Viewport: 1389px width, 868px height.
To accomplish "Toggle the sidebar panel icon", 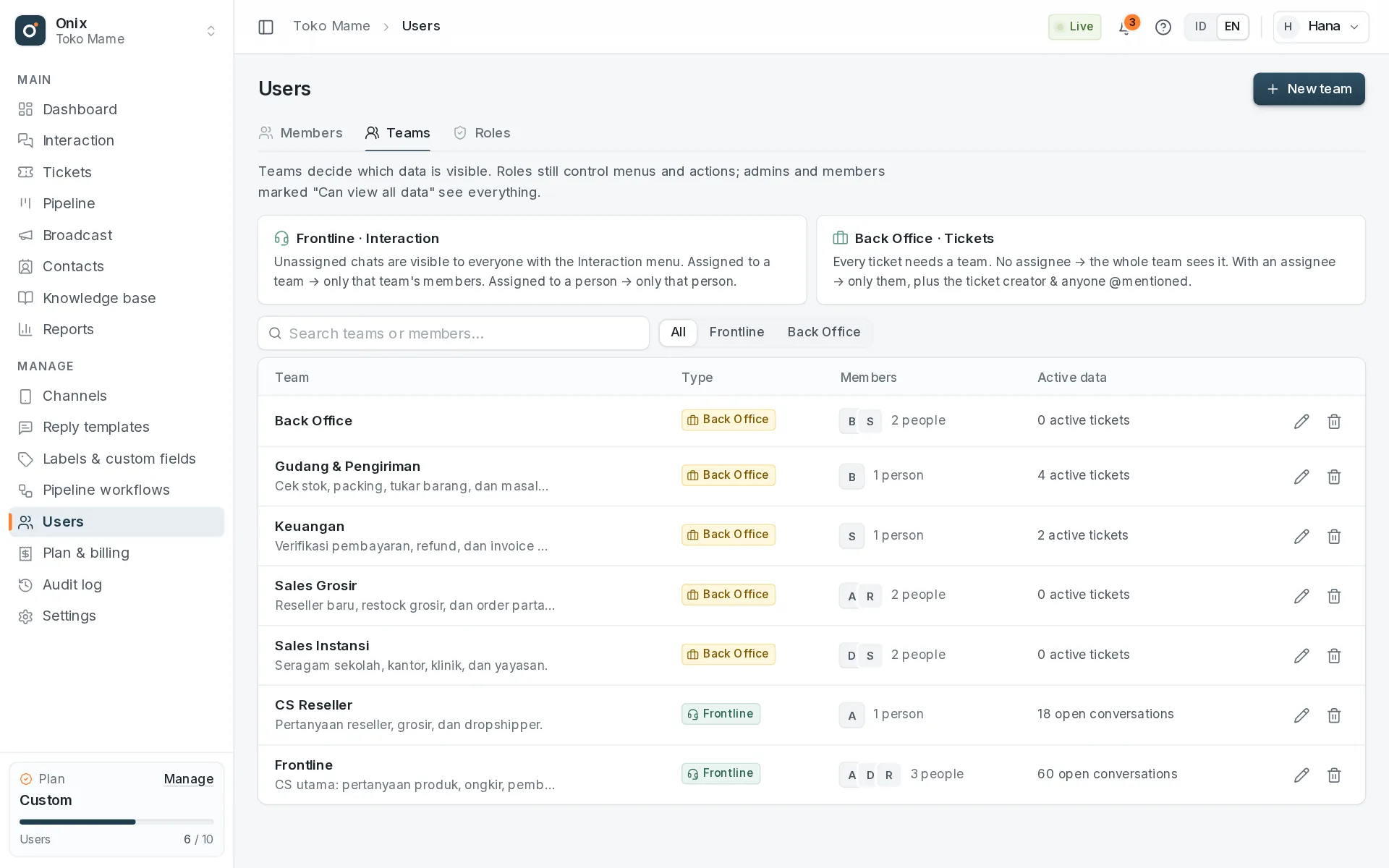I will pos(266,27).
